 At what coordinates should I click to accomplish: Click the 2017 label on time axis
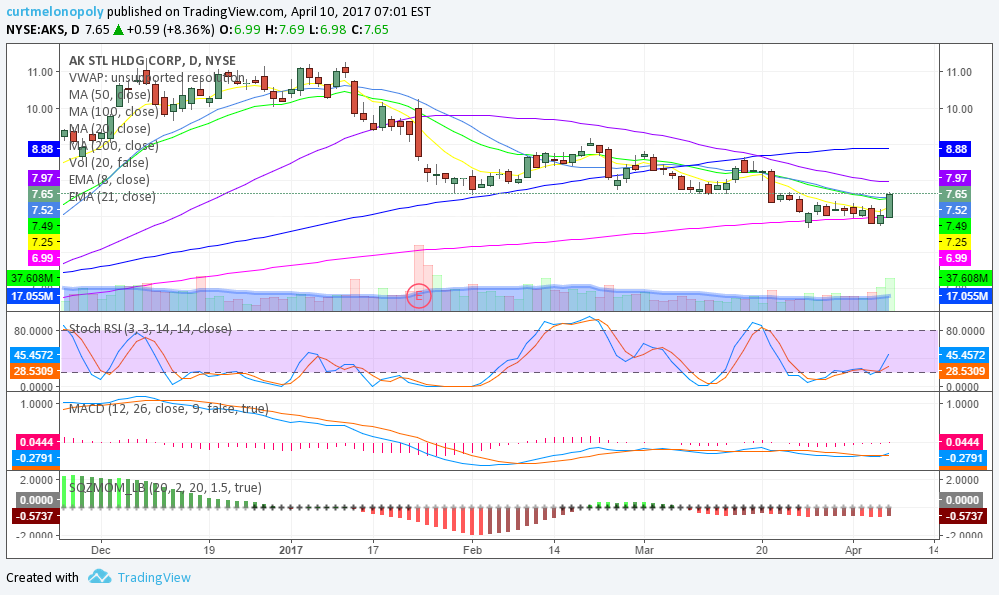point(291,550)
